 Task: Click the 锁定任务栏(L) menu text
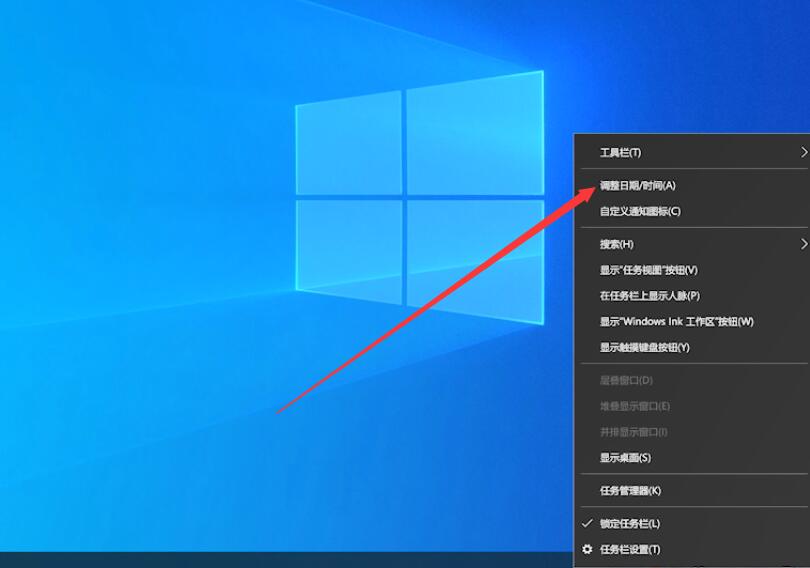pyautogui.click(x=630, y=524)
